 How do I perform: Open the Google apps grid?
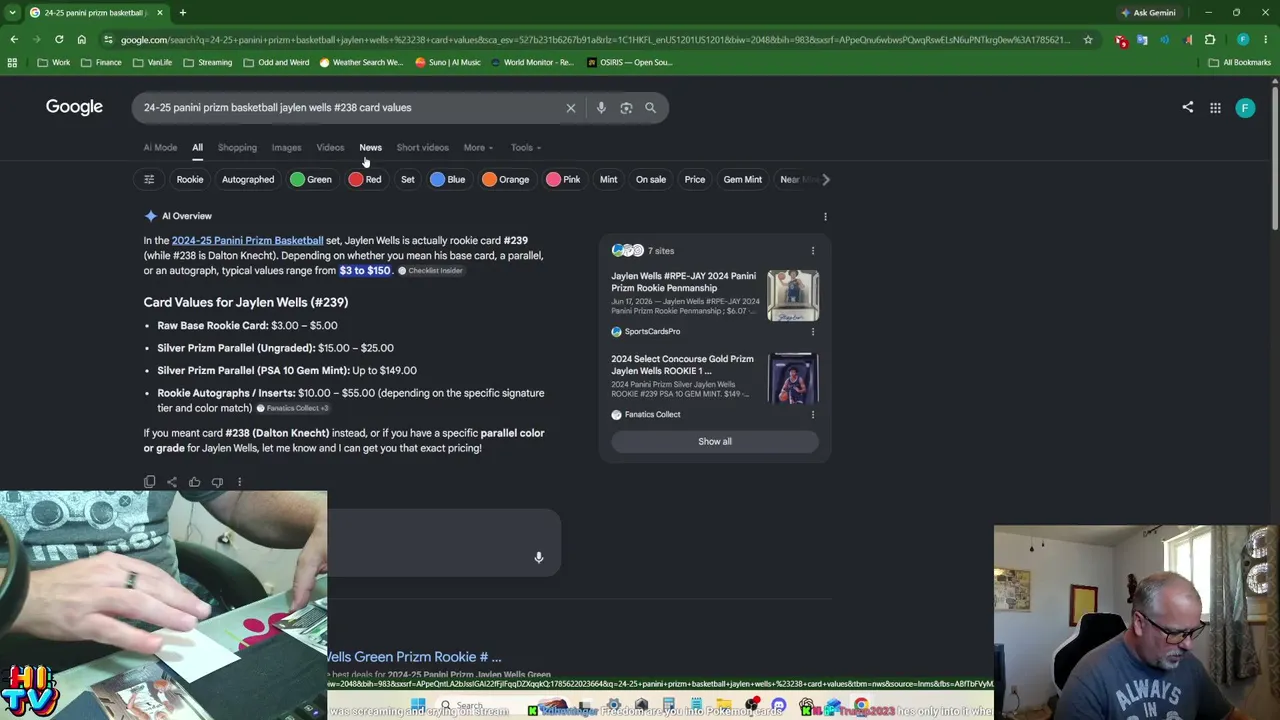pyautogui.click(x=1215, y=108)
